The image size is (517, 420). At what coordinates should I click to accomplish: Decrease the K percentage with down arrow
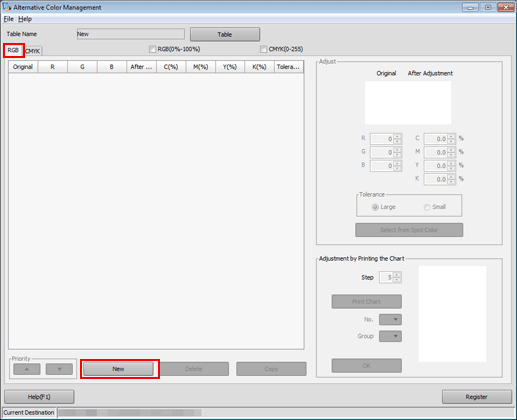[451, 182]
